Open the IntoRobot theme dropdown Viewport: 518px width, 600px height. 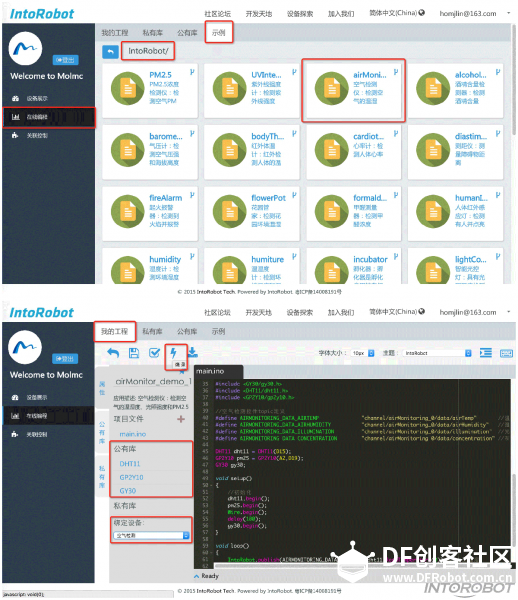click(x=438, y=353)
